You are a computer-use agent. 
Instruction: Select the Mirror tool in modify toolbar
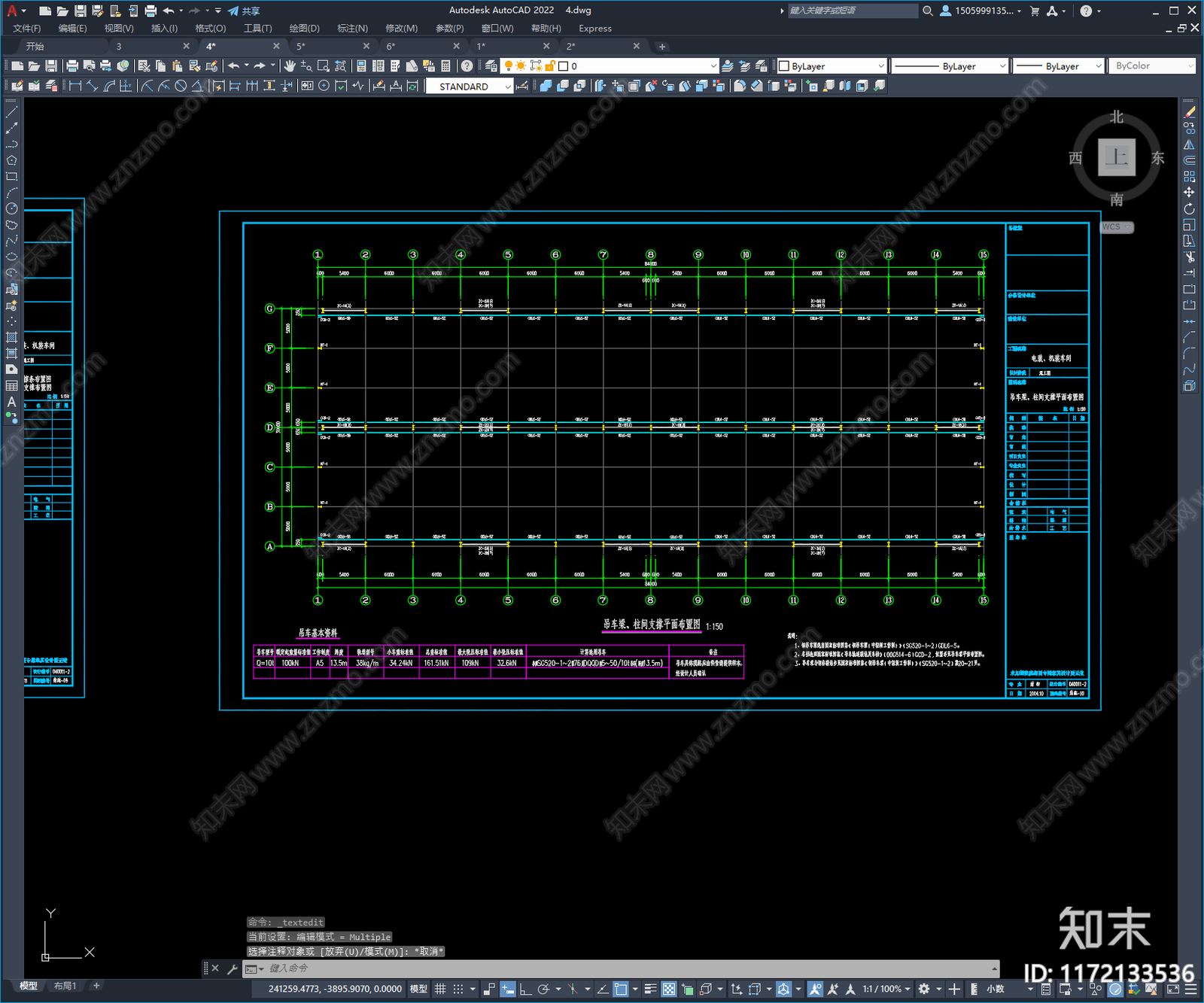[1190, 144]
